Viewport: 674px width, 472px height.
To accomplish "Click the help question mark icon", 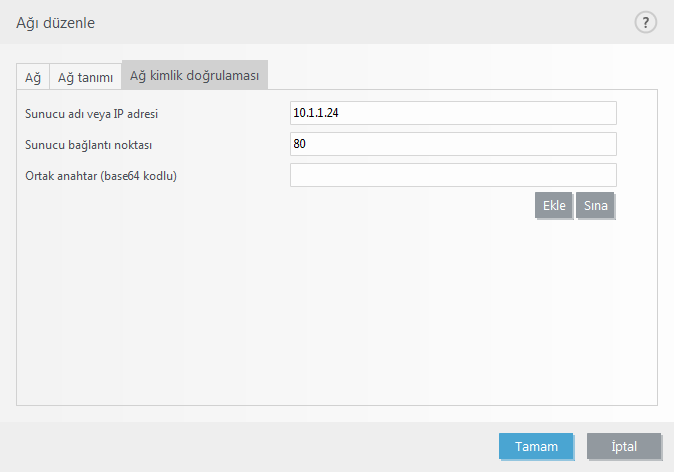I will point(645,22).
